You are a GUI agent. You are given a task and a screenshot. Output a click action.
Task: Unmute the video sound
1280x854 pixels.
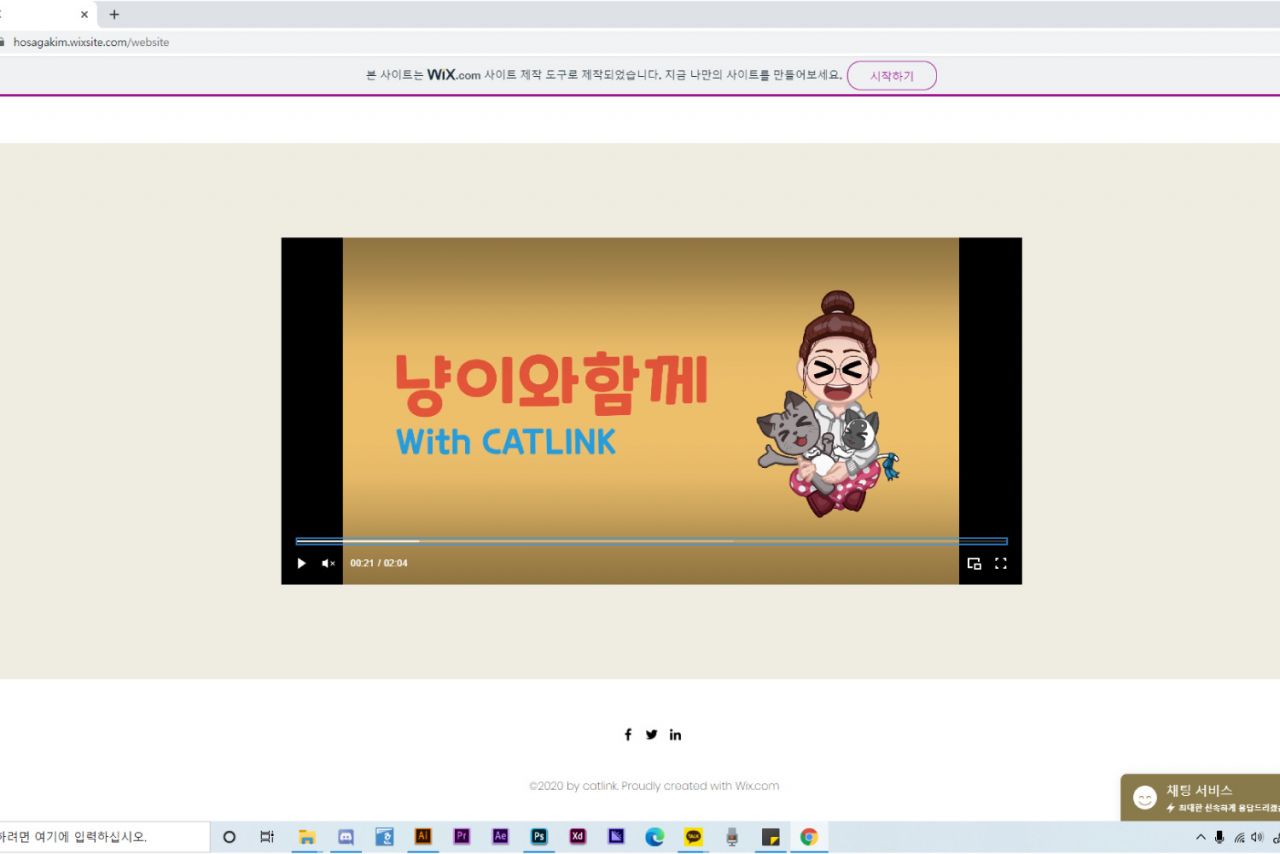328,563
